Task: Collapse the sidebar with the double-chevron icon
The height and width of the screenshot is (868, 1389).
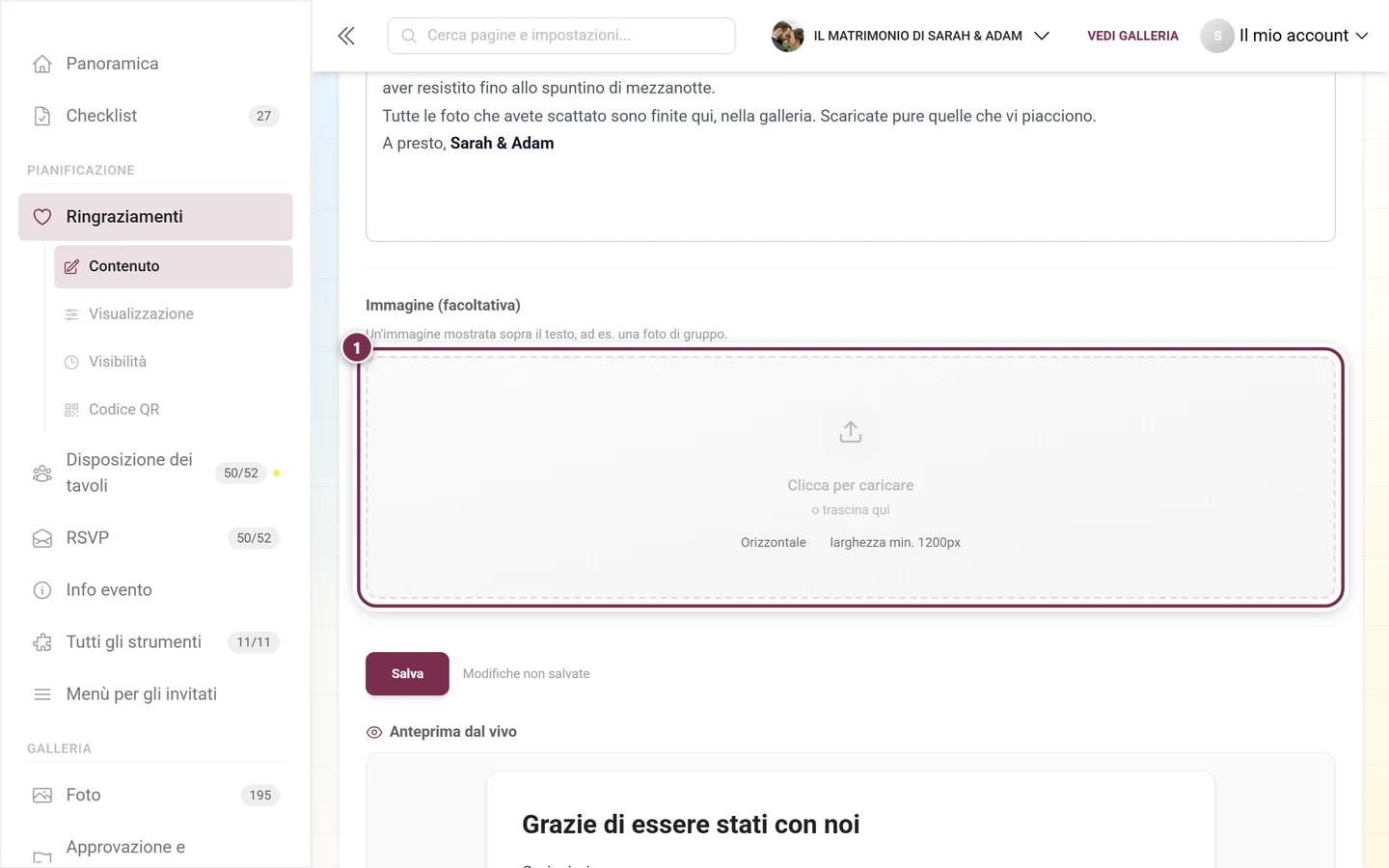Action: (x=346, y=36)
